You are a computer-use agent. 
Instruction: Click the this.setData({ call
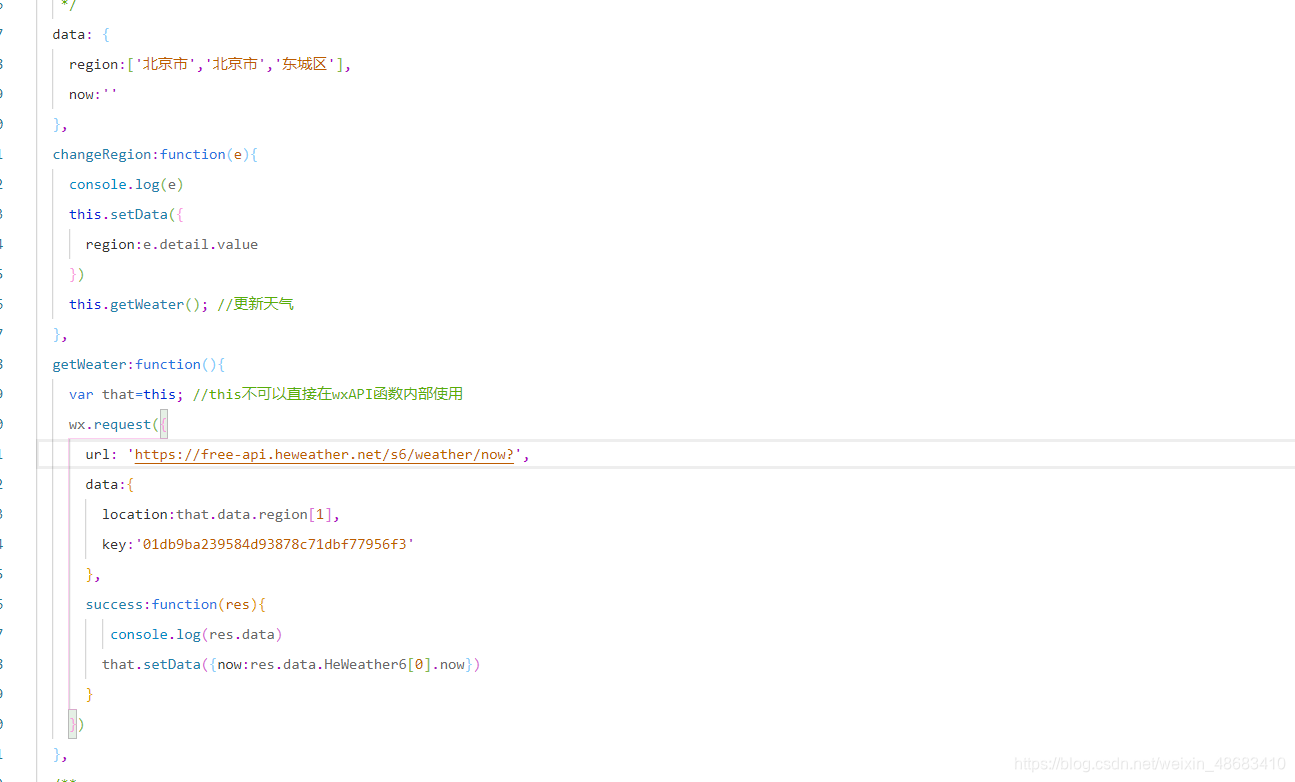pos(126,214)
